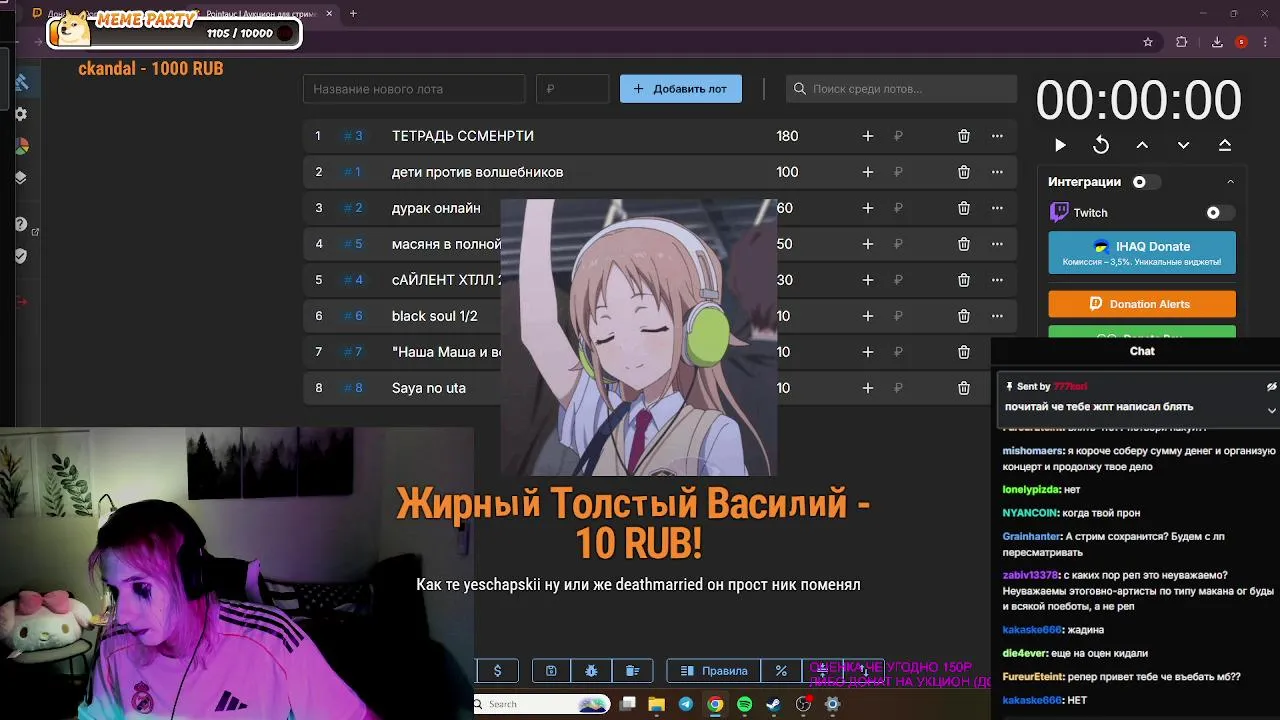The image size is (1280, 720).
Task: Click ruble icon on ТЕТРАДЬ ССМЕНРТИ row
Action: [x=898, y=136]
